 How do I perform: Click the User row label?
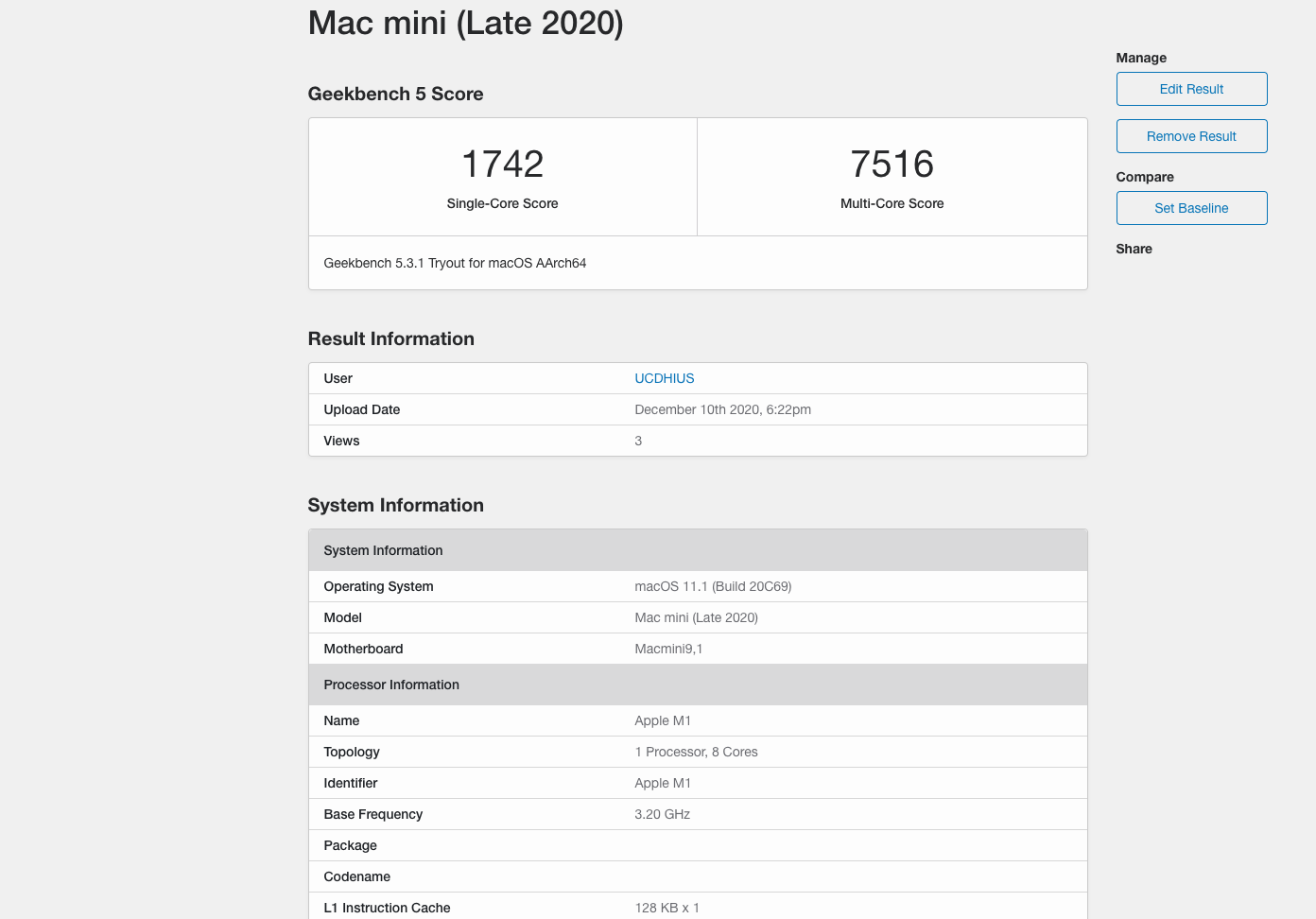338,378
